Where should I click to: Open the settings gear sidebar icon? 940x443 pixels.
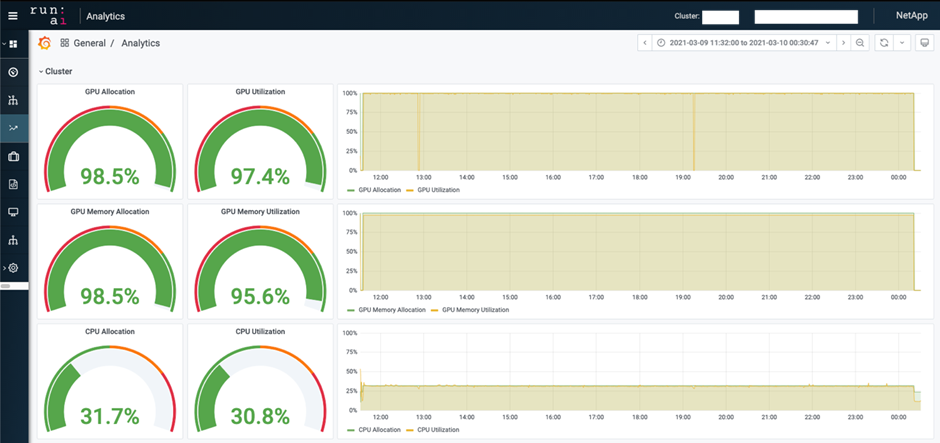(x=13, y=268)
